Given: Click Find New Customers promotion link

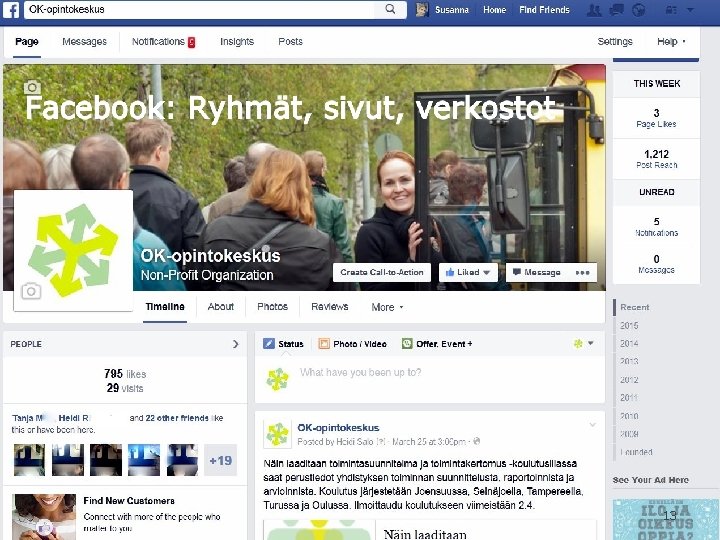Looking at the screenshot, I should pos(129,501).
